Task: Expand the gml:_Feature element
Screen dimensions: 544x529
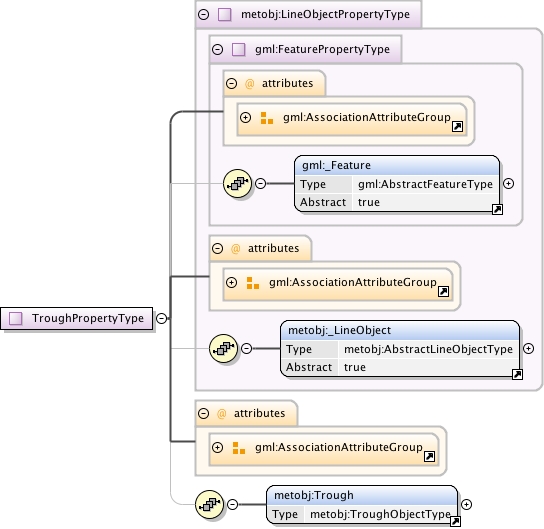Action: coord(508,184)
